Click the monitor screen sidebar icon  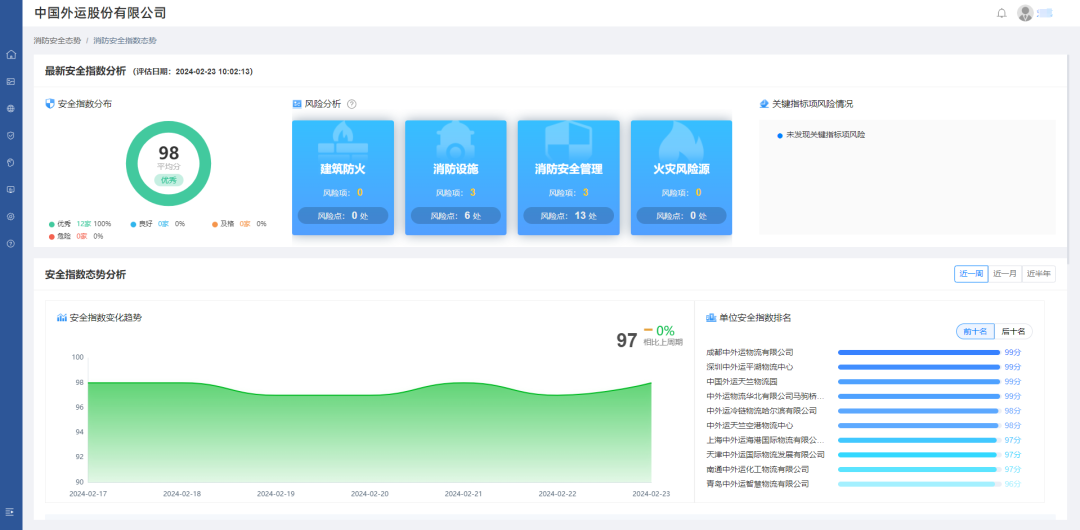[x=11, y=189]
